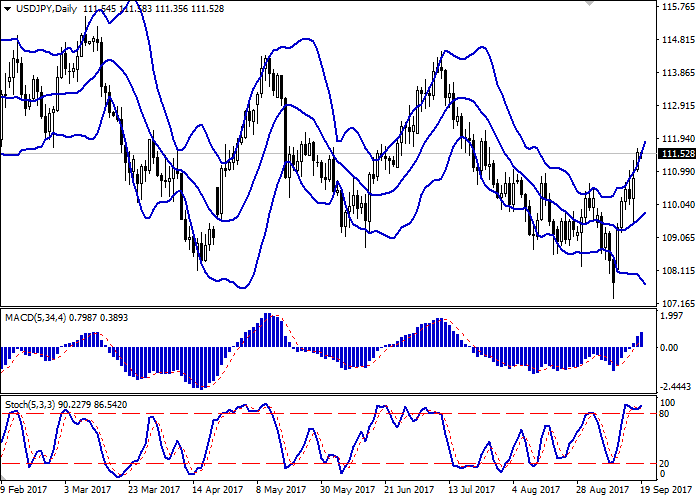Click the 108.115 price axis label
Viewport: 696px width, 500px height.
coord(678,270)
